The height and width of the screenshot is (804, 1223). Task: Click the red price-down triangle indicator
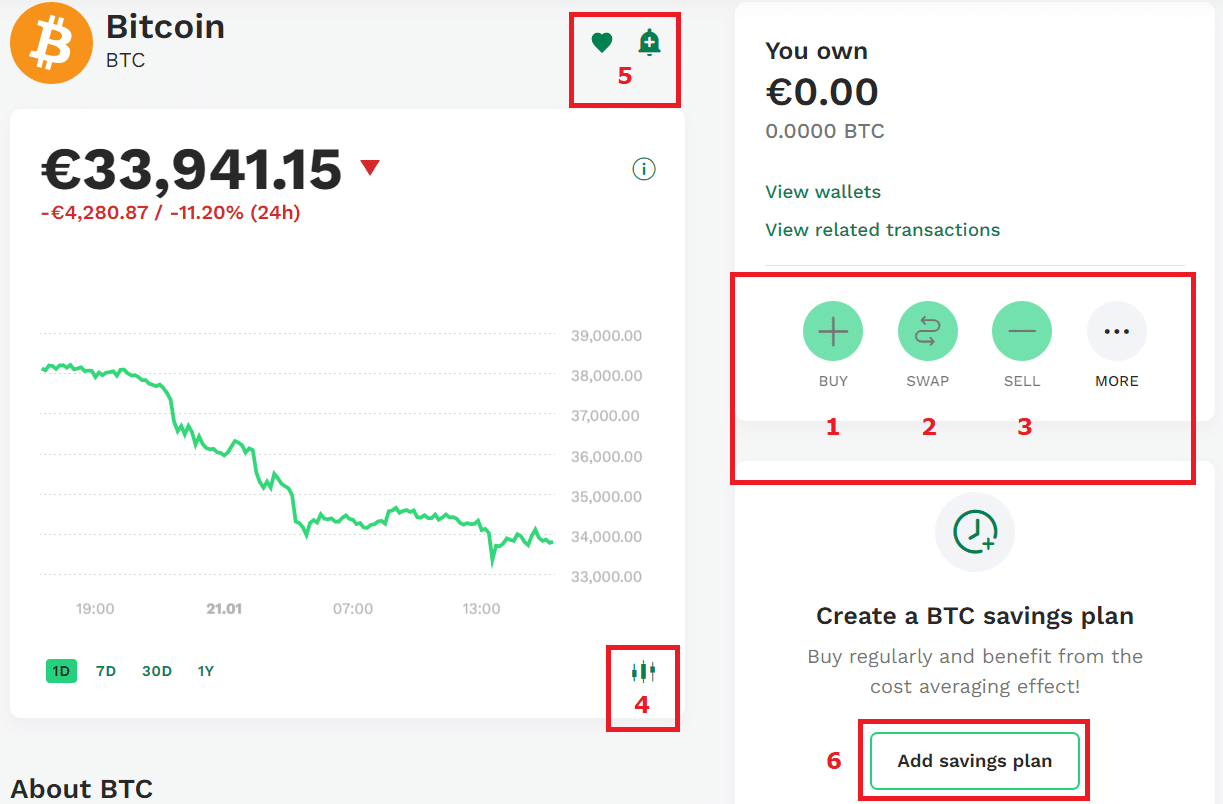click(370, 168)
